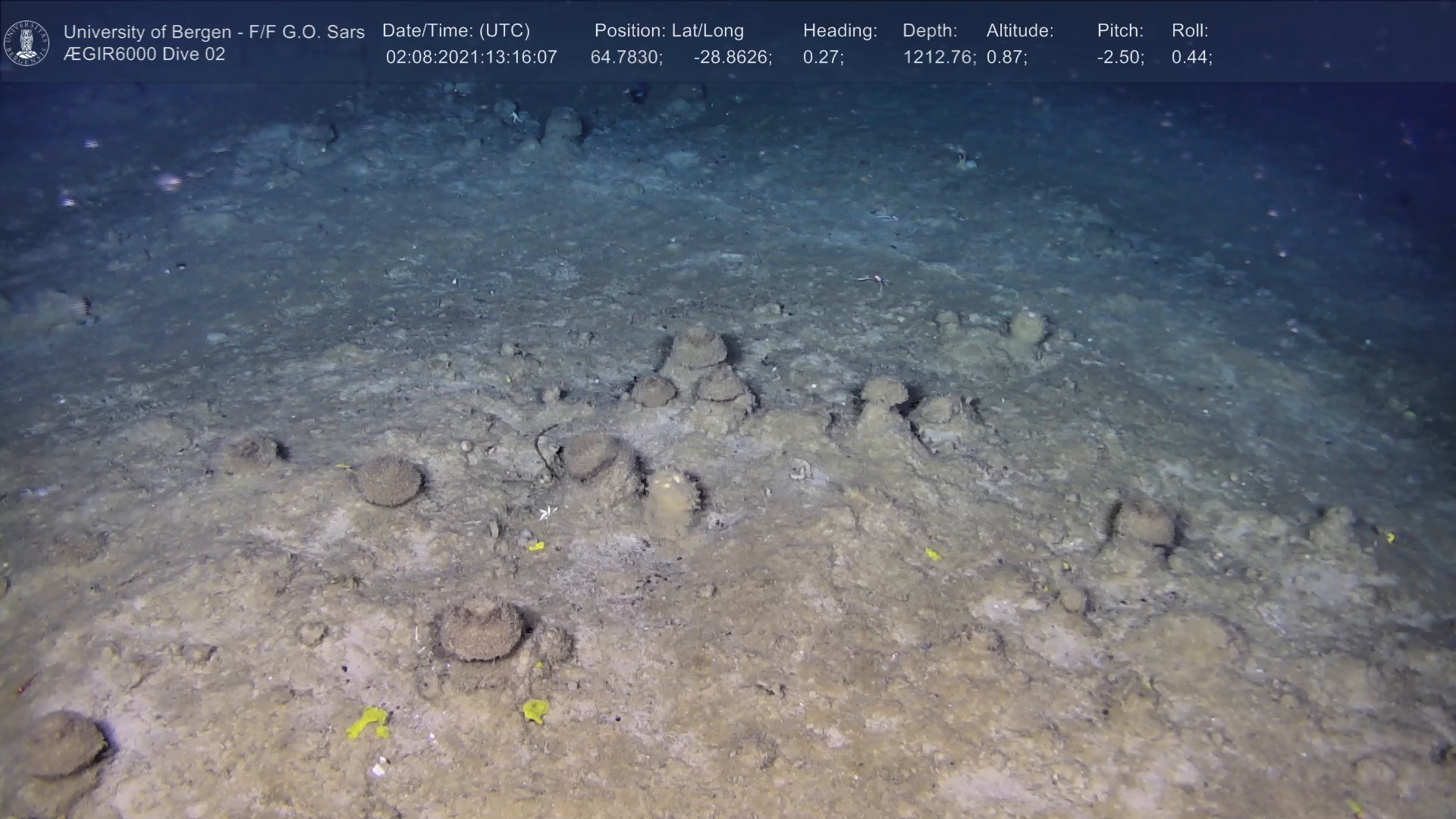1456x819 pixels.
Task: Click the Date/Time (UTC) heading
Action: [x=456, y=31]
